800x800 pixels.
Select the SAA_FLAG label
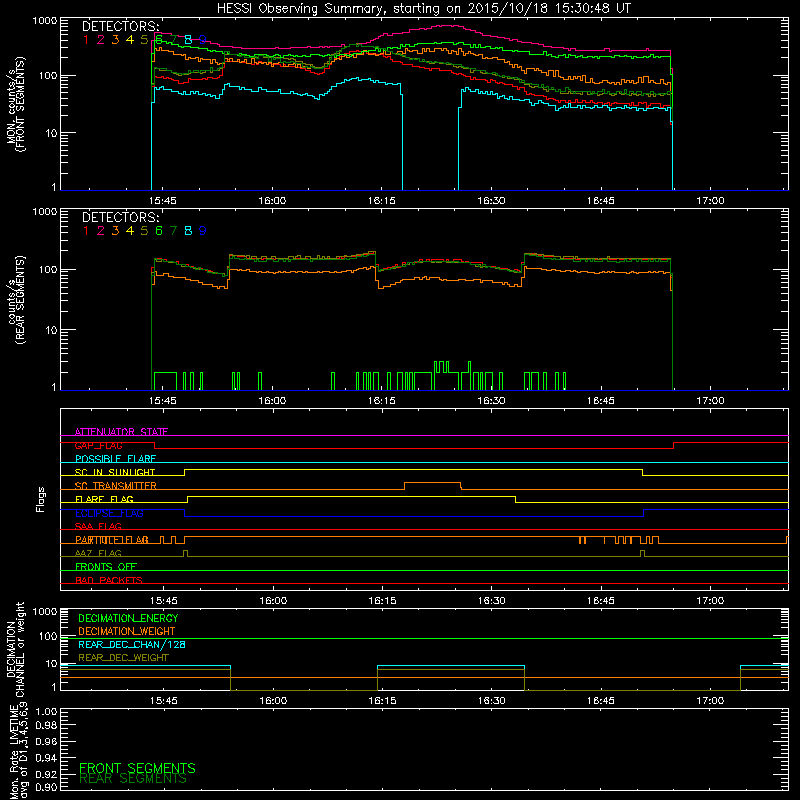(x=98, y=526)
